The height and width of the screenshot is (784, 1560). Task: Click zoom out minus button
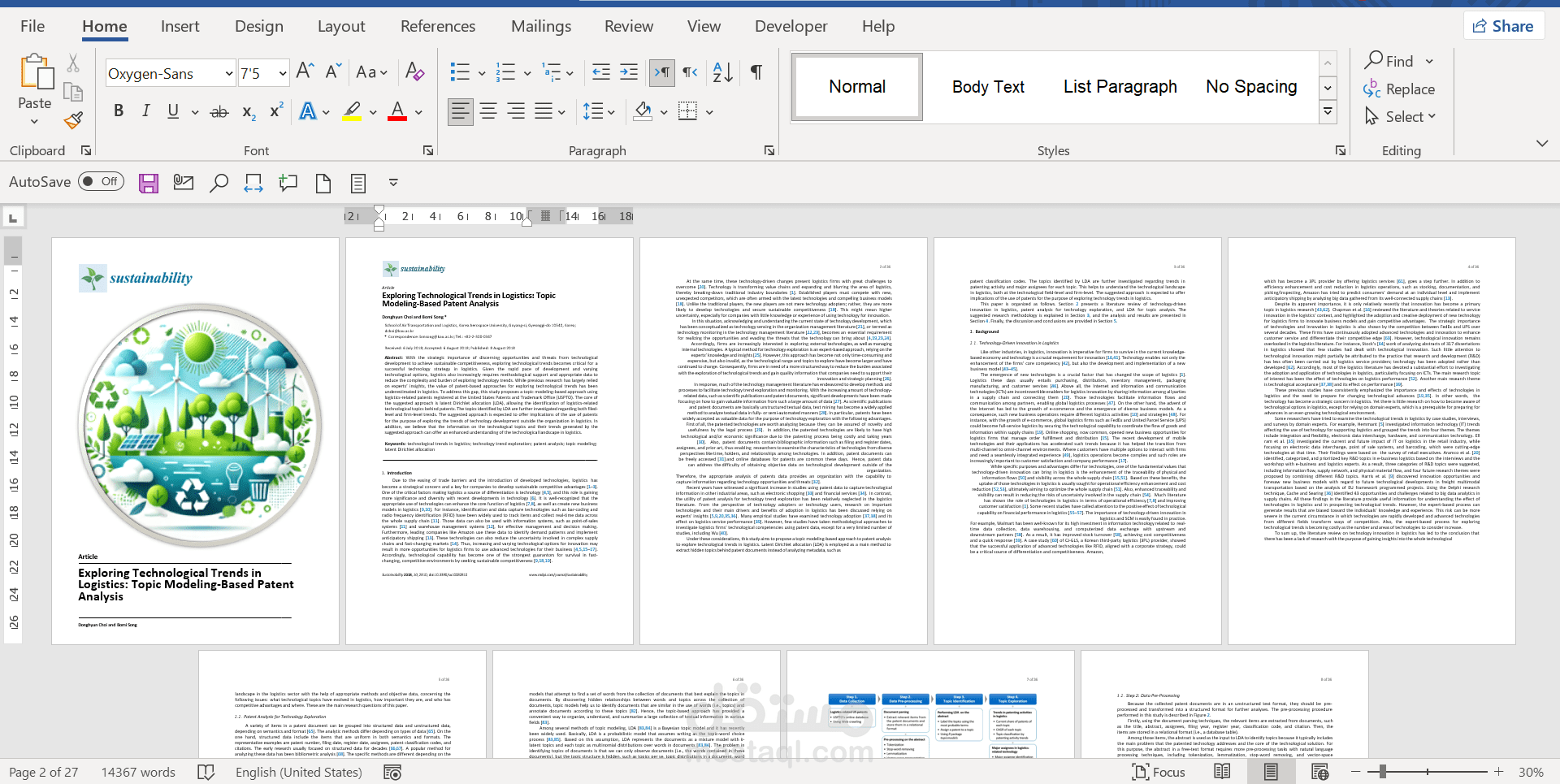[x=1355, y=772]
